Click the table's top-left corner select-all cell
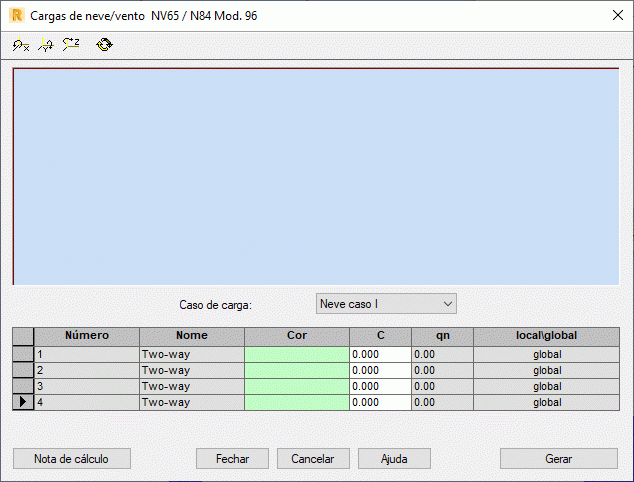This screenshot has width=634, height=482. tap(23, 336)
